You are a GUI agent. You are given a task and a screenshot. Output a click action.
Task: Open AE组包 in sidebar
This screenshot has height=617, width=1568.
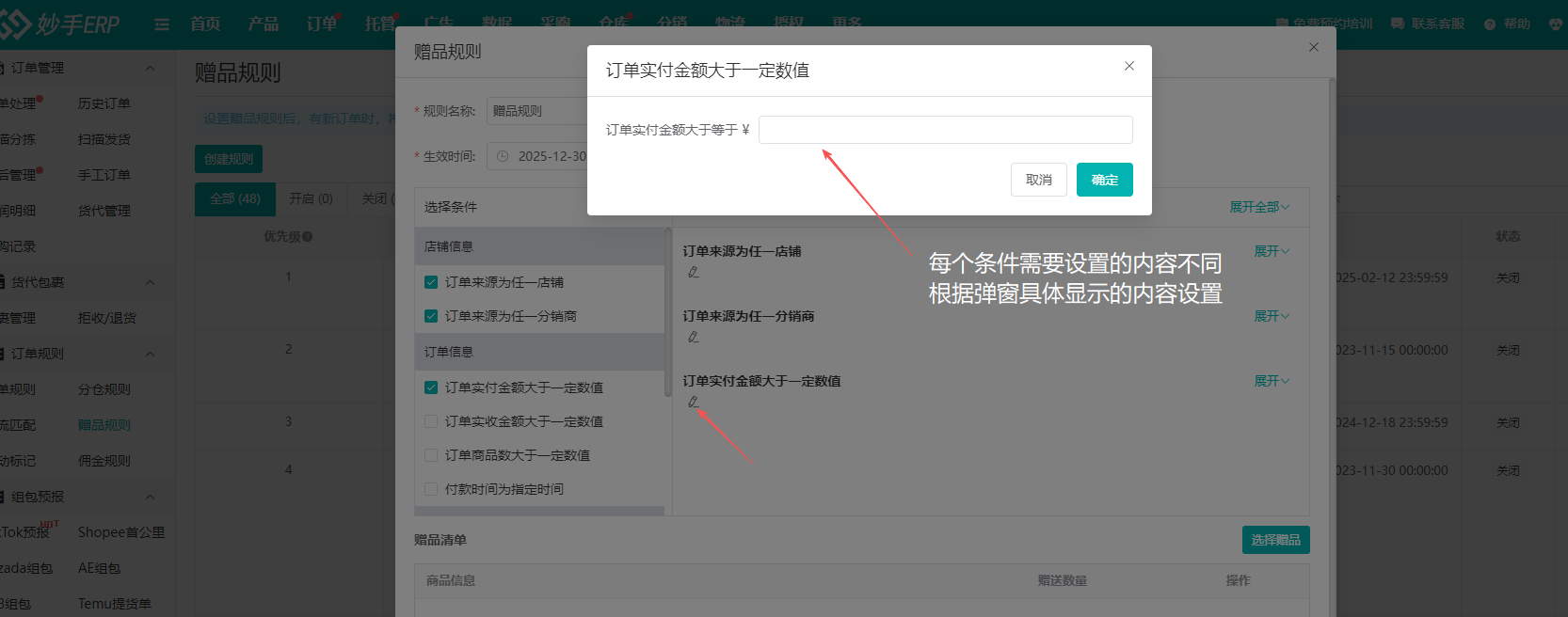click(x=99, y=568)
